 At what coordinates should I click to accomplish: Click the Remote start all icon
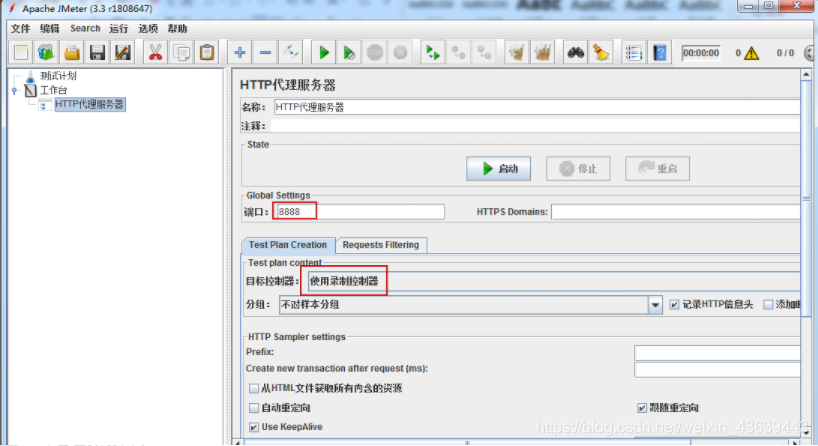coord(432,53)
